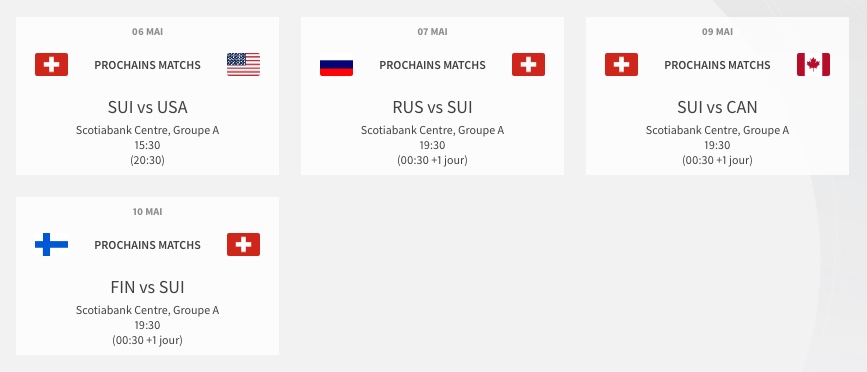Click the Switzerland flag in the SUI vs USA card

51,65
